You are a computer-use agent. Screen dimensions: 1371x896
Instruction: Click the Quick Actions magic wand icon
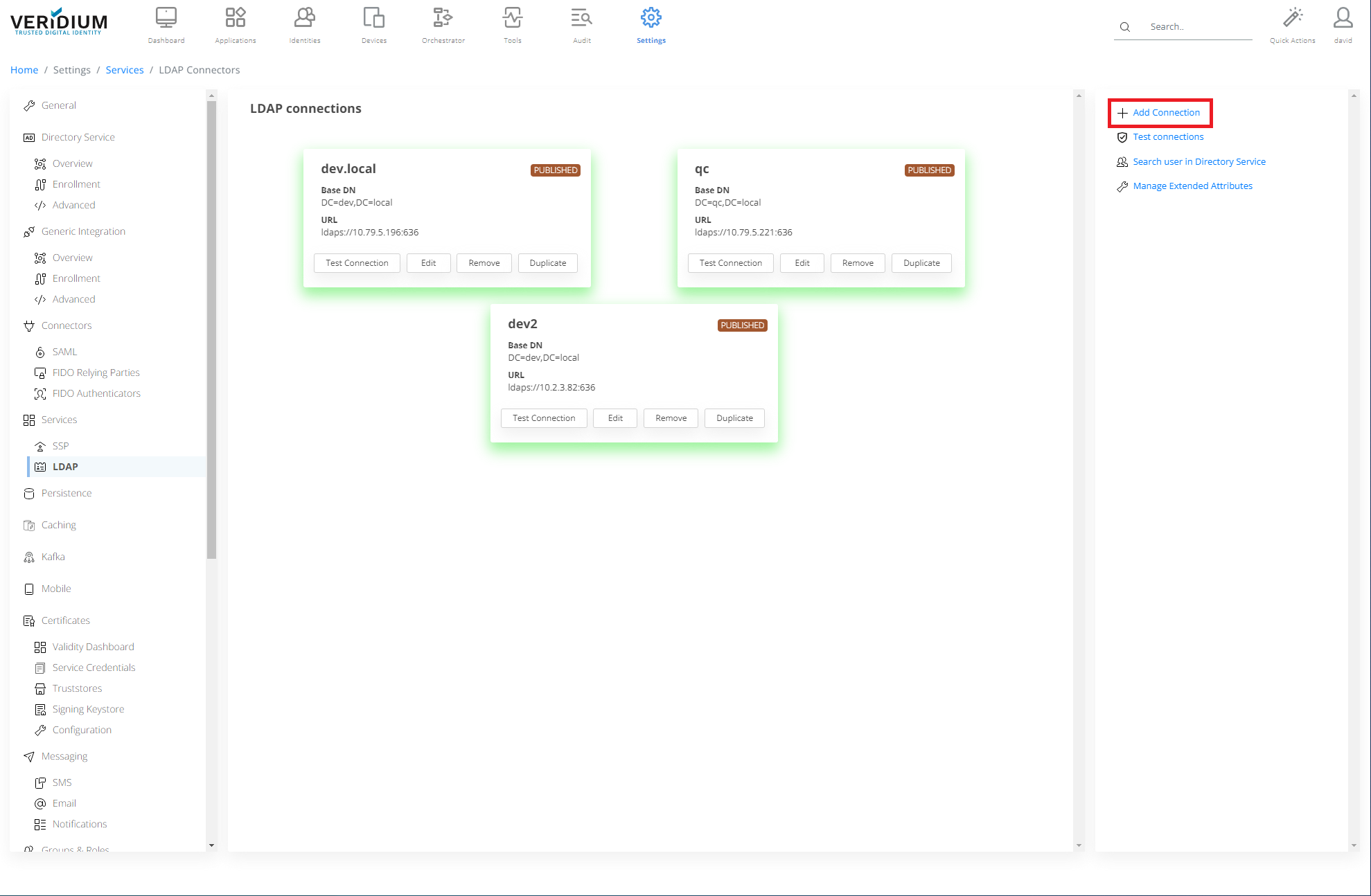pyautogui.click(x=1293, y=18)
